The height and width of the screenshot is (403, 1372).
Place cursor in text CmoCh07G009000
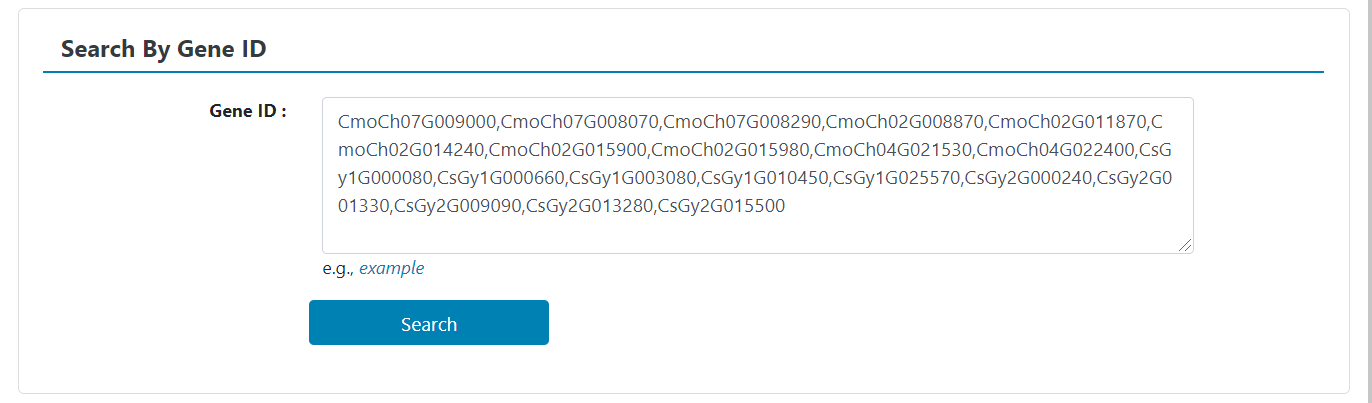pos(417,122)
